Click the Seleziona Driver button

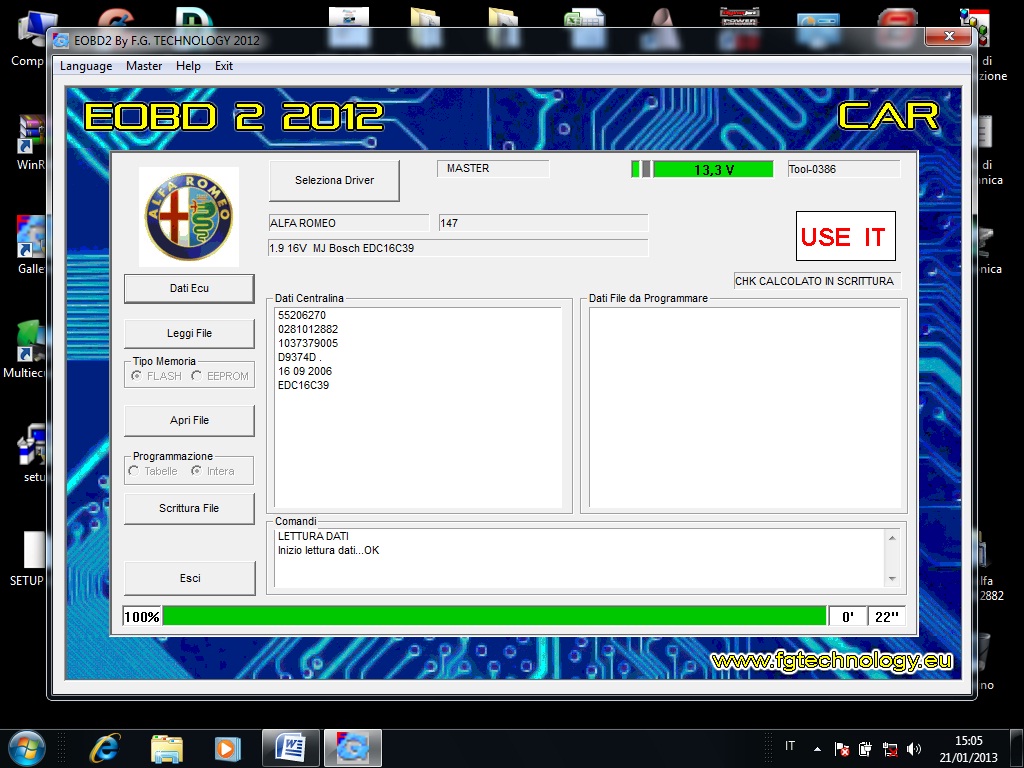coord(334,180)
